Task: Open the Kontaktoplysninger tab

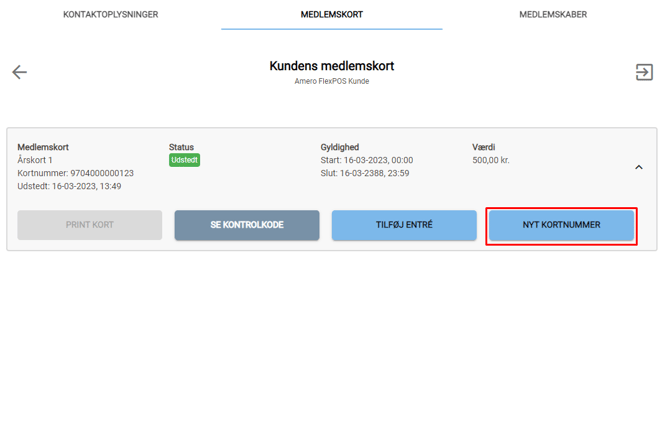Action: (x=111, y=15)
